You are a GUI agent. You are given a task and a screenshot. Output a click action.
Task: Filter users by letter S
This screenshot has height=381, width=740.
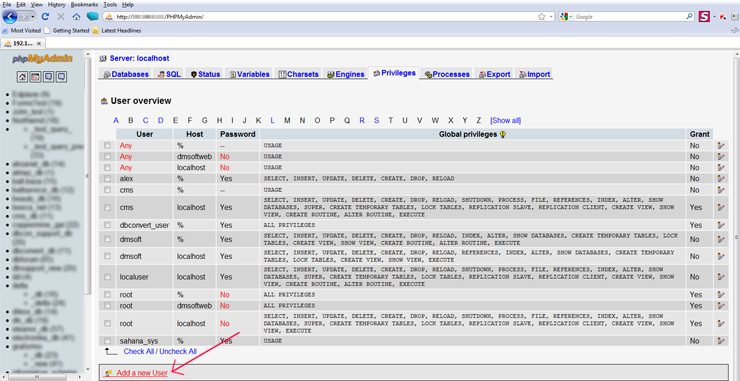tap(377, 120)
